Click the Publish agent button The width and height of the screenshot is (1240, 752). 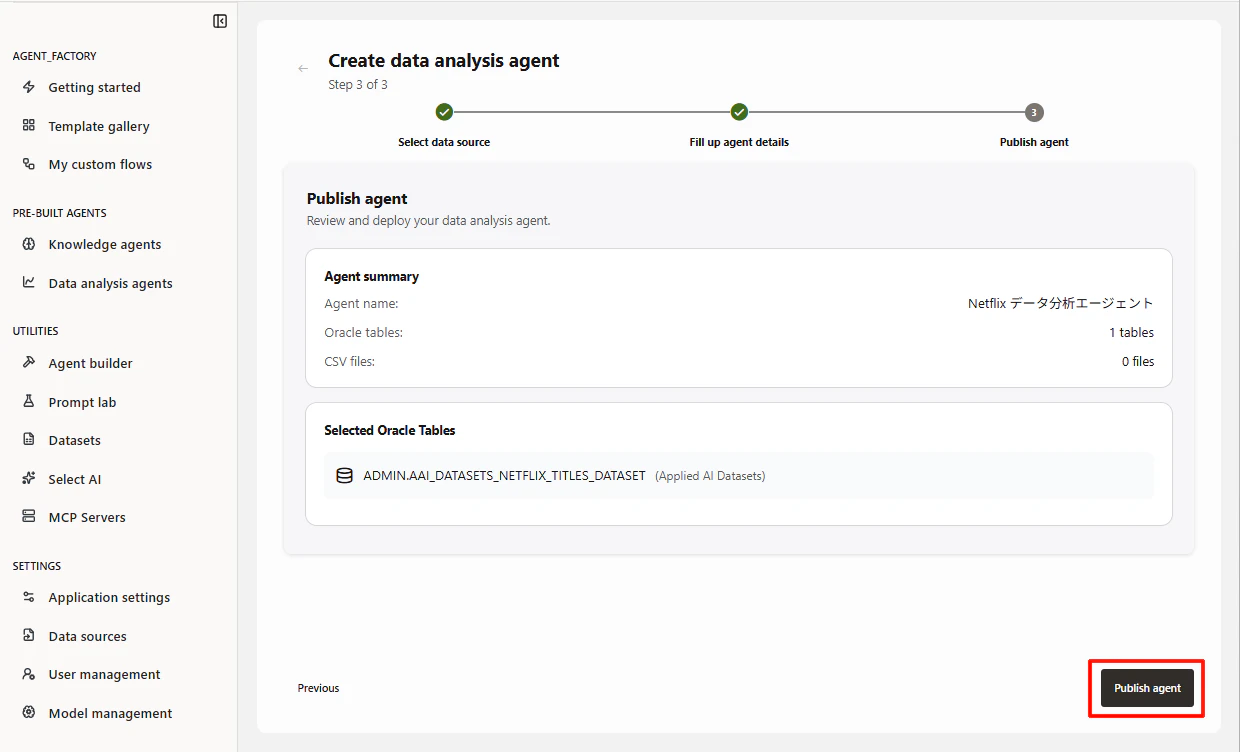1147,688
